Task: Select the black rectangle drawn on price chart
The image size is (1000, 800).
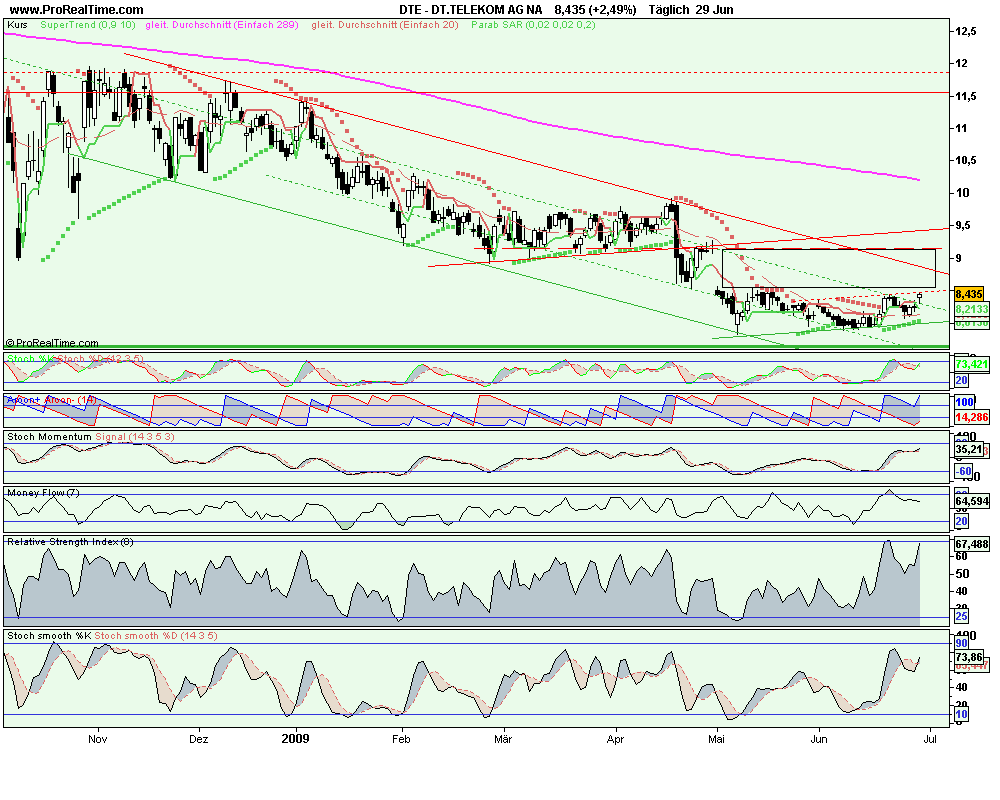Action: click(x=828, y=269)
